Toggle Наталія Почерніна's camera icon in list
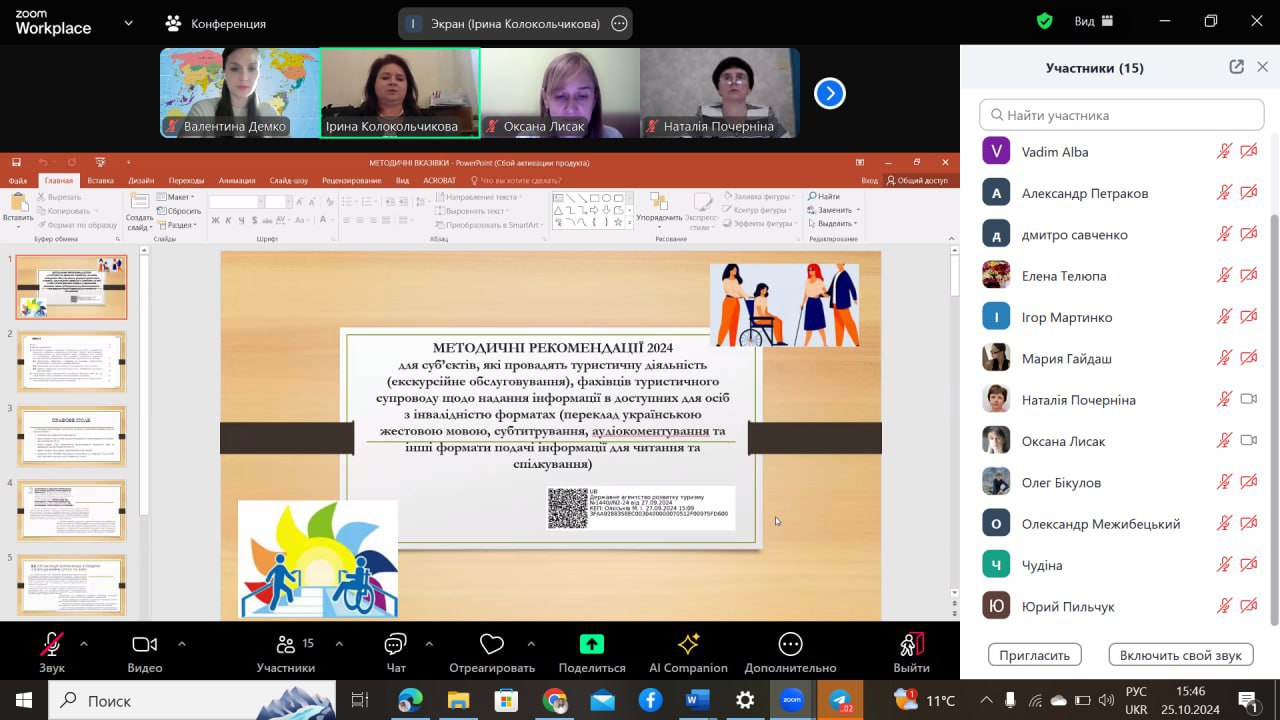 point(1248,399)
